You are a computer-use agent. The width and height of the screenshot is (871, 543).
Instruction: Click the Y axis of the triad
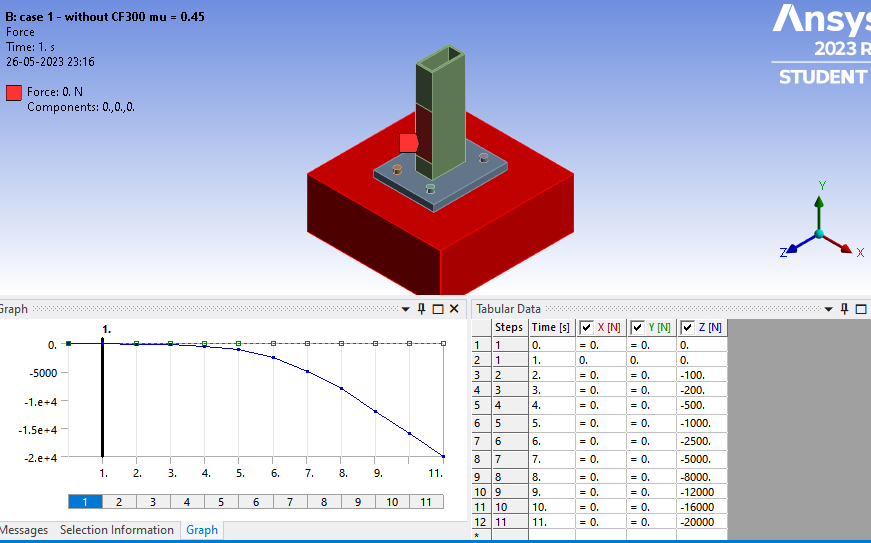coord(819,211)
